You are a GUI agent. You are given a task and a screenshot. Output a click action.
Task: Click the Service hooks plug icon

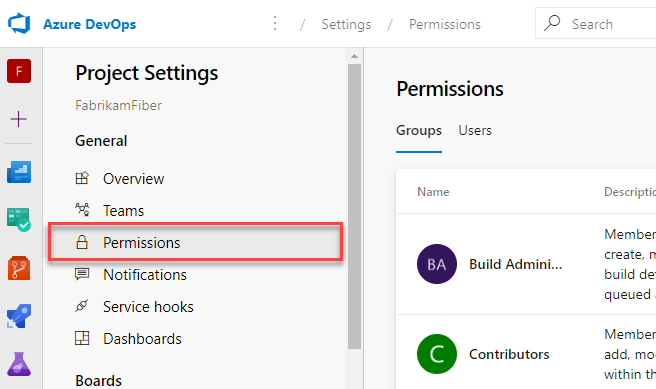click(82, 306)
